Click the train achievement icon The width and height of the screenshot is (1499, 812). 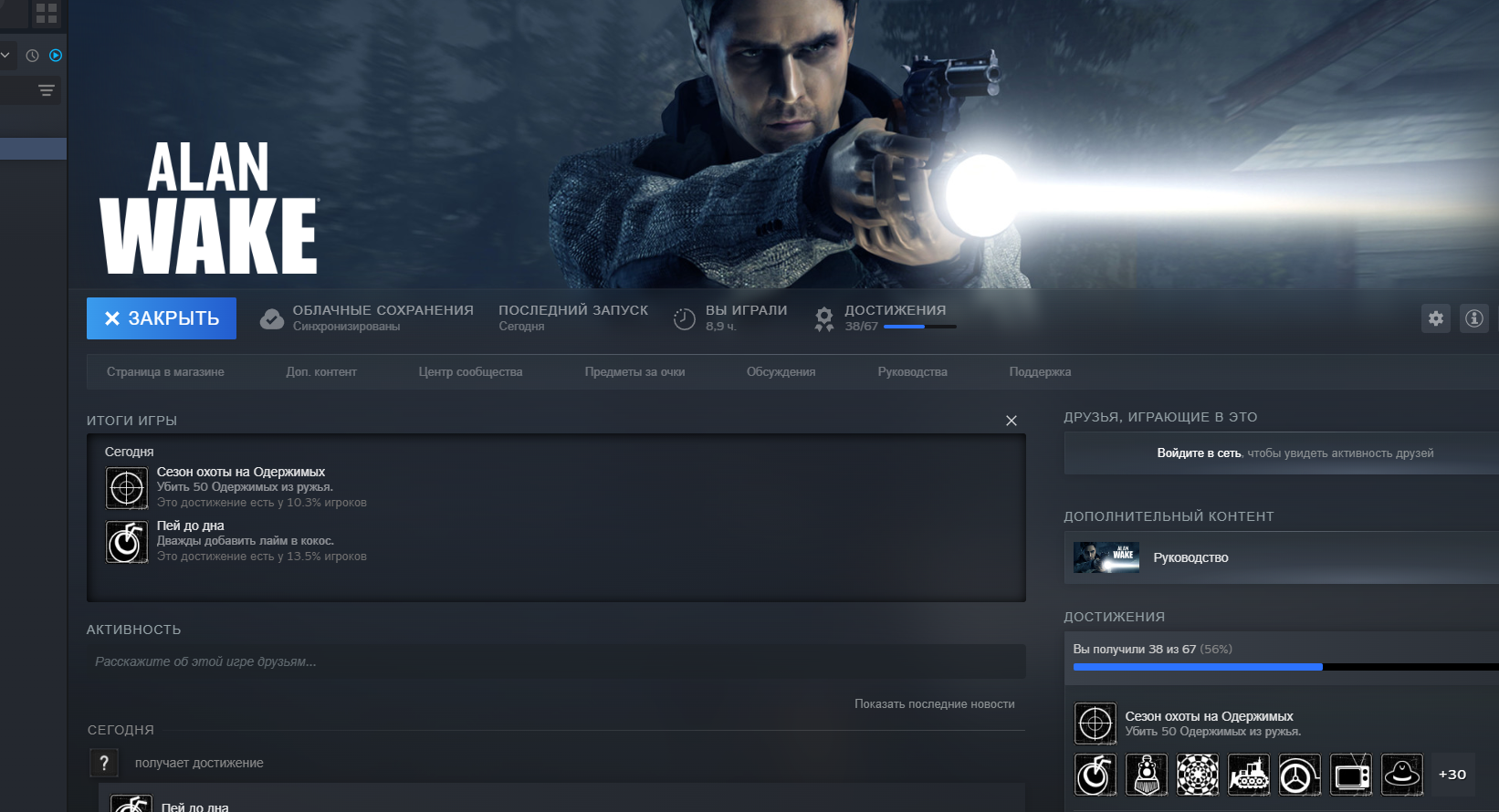(x=1147, y=775)
